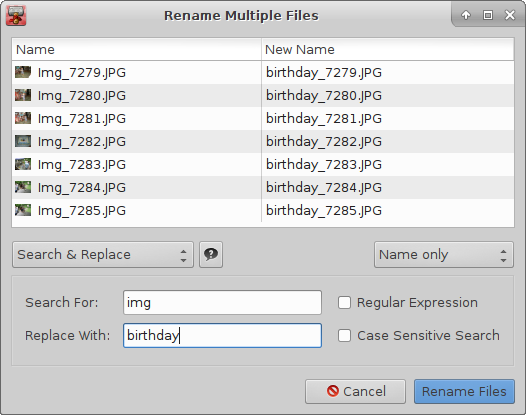The height and width of the screenshot is (415, 526).
Task: Sort by the Name column header
Action: [x=137, y=50]
